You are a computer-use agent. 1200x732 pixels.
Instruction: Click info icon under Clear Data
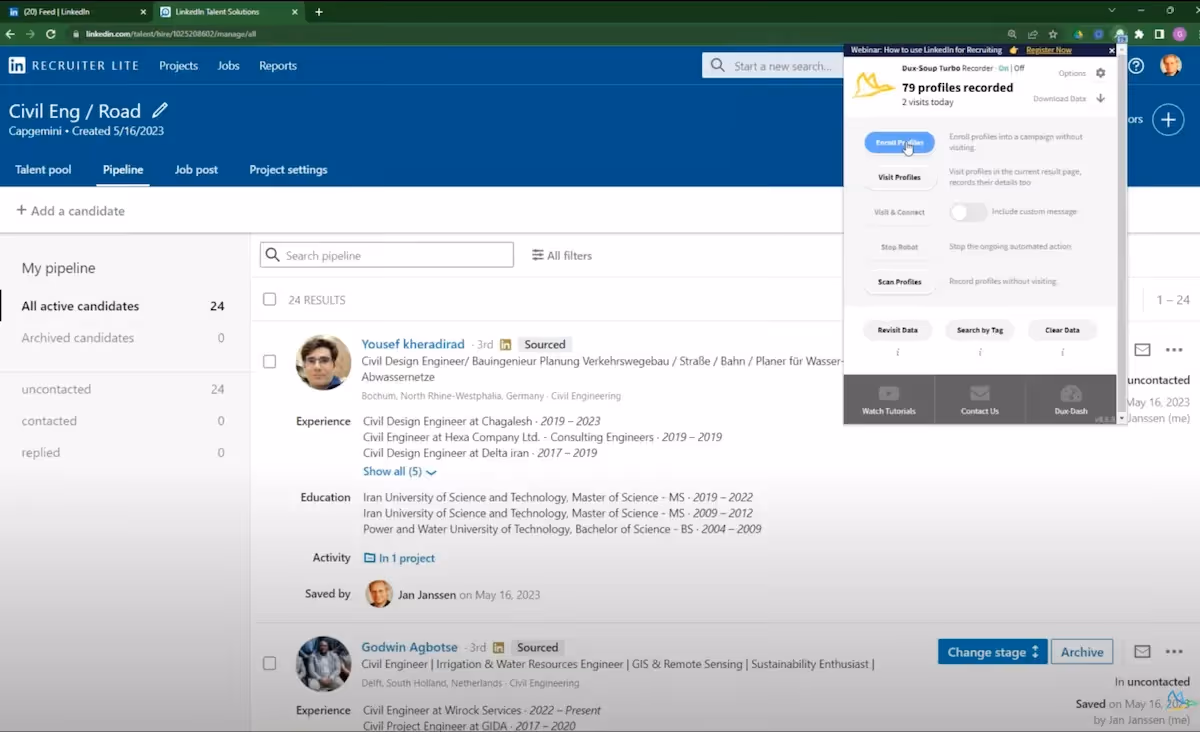pos(1062,352)
